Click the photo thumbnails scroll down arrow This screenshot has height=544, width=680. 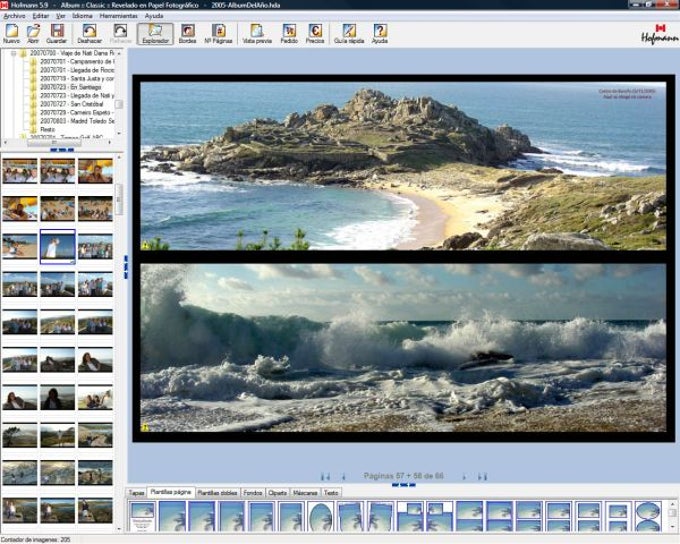click(x=119, y=529)
